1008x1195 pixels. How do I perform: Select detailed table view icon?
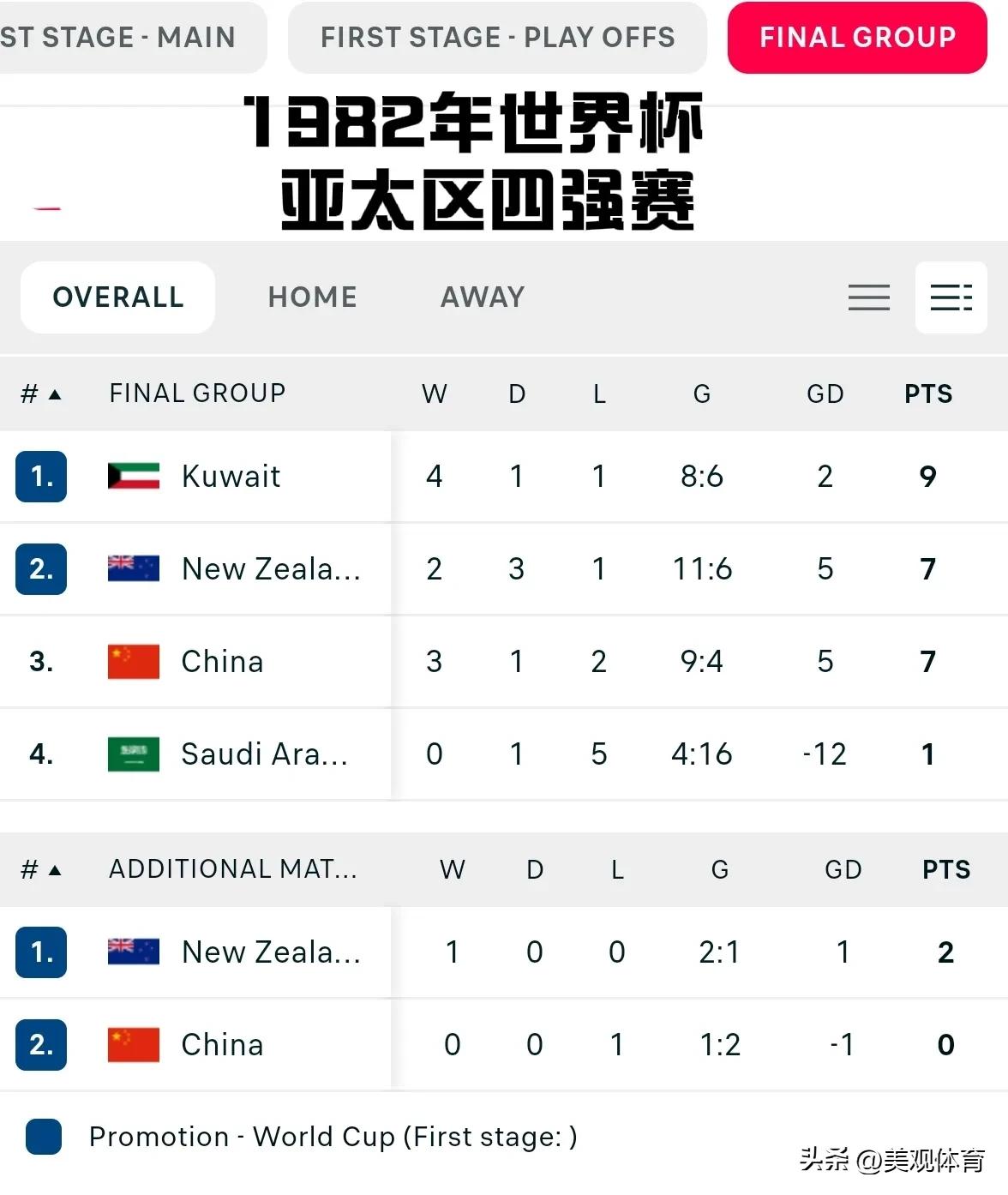951,297
